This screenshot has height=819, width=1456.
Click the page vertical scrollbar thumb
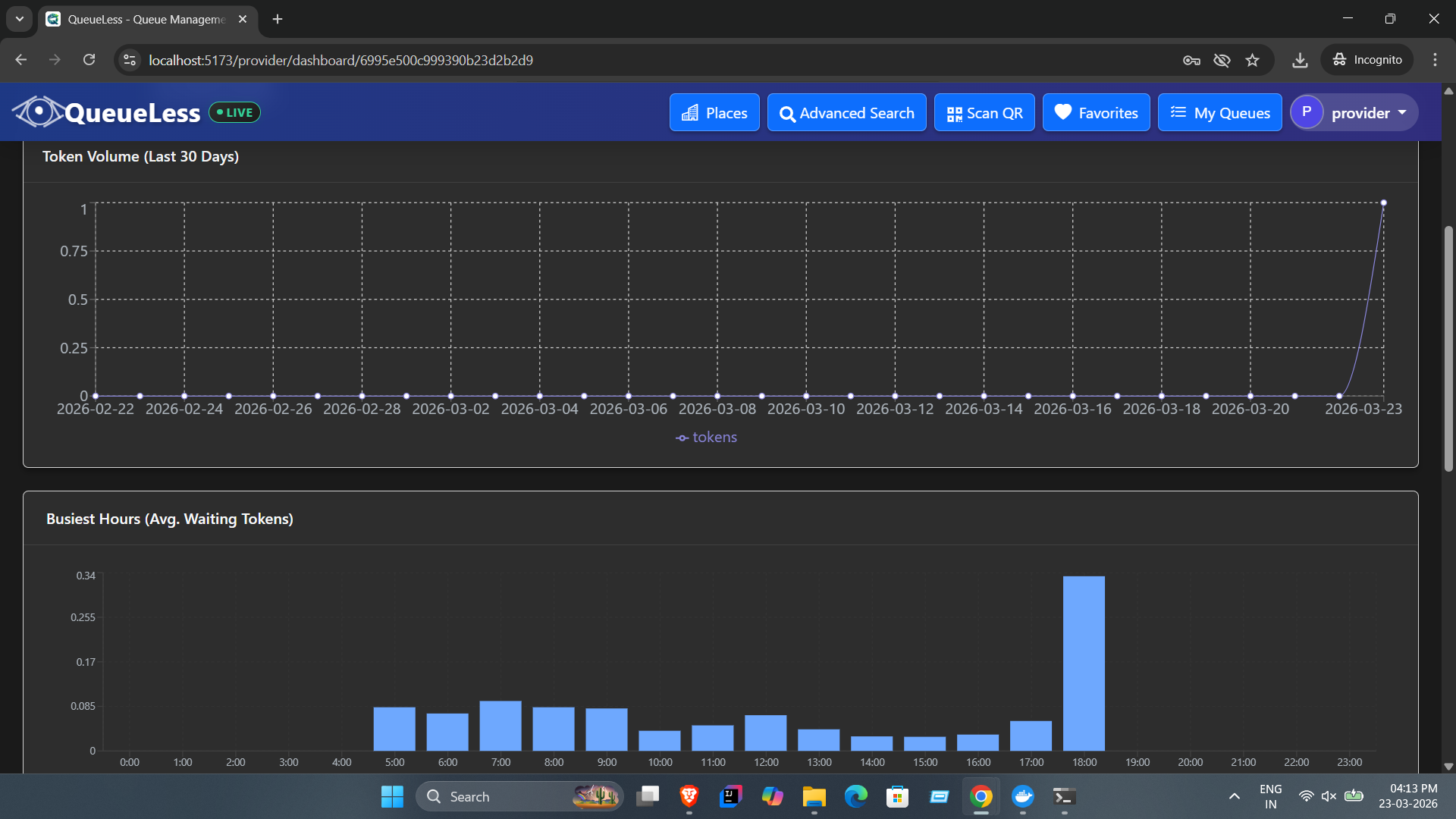coord(1448,349)
